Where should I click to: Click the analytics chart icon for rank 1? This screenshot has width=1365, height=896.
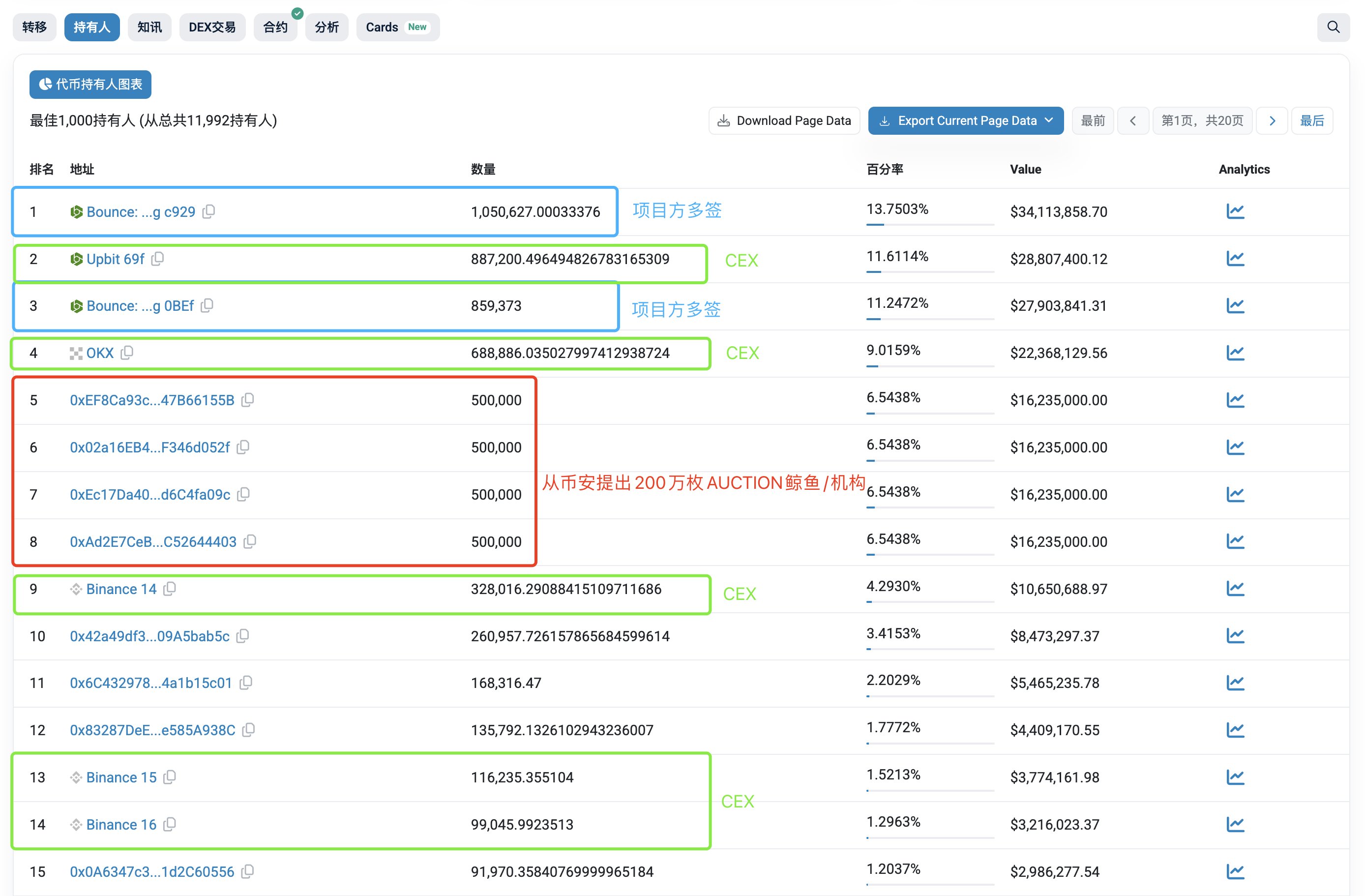tap(1232, 211)
